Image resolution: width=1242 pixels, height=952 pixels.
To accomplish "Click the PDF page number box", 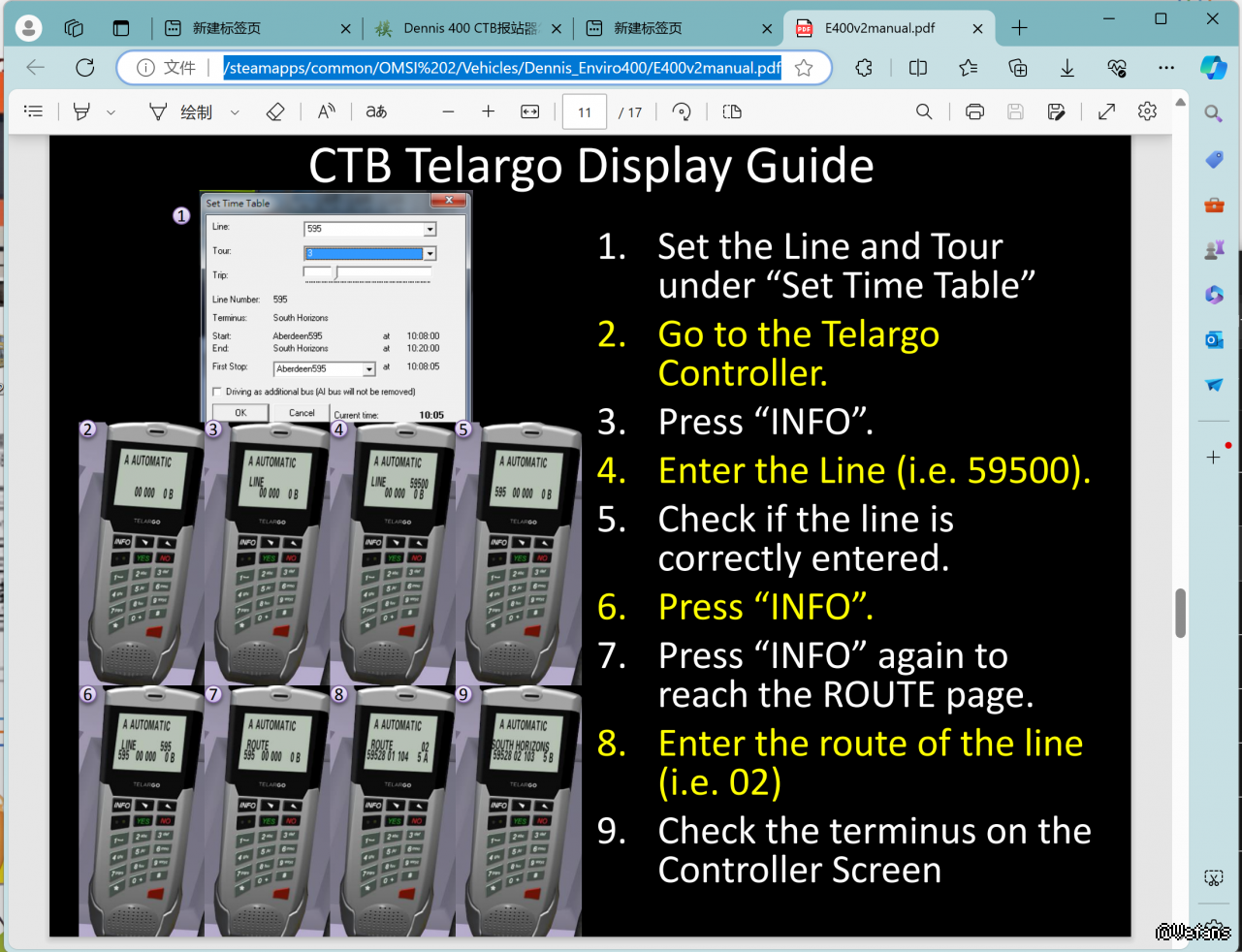I will [585, 111].
